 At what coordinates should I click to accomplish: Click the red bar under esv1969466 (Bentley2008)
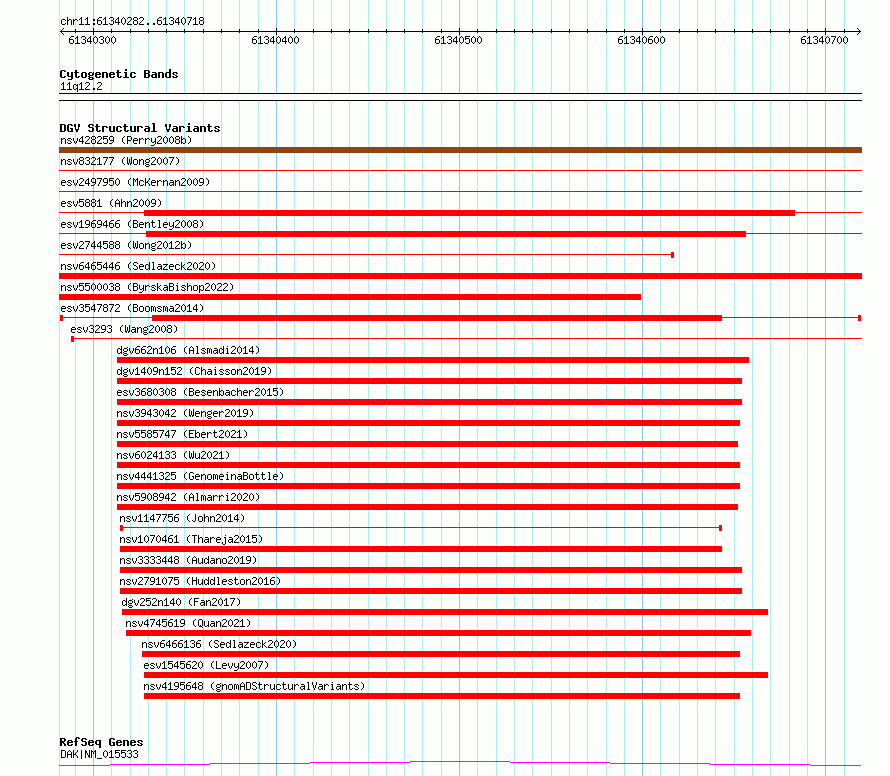[x=446, y=234]
